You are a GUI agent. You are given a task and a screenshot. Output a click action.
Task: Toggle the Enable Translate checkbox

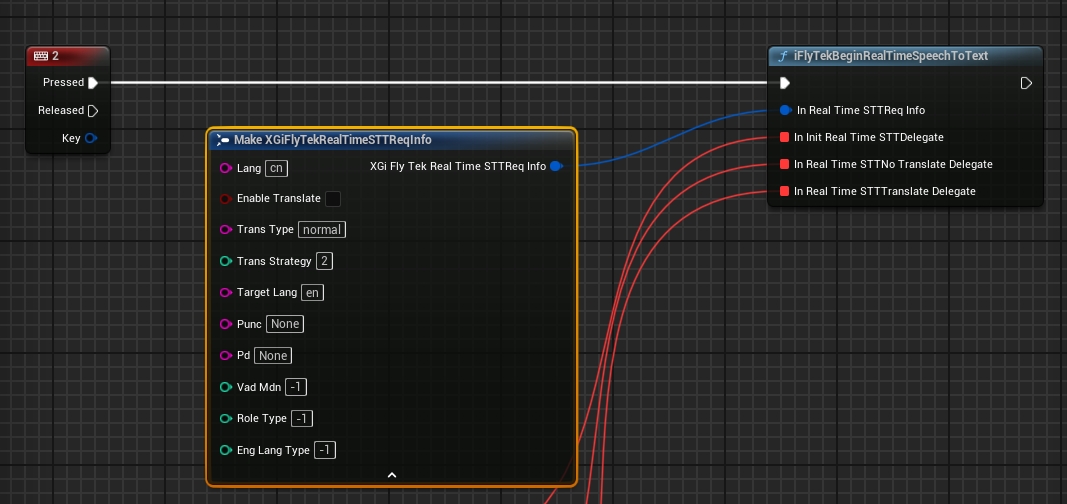pos(333,199)
